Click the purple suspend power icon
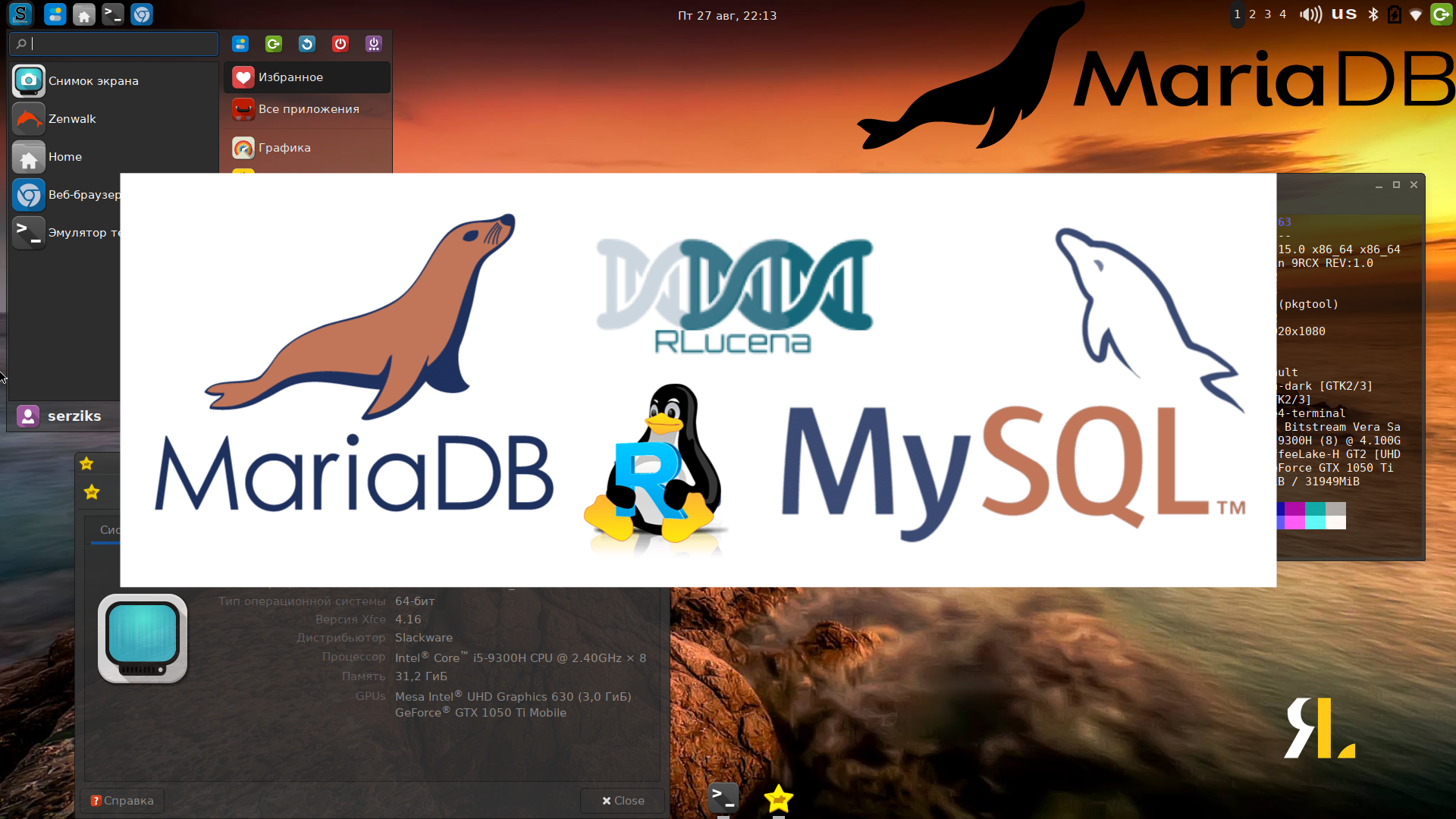1456x819 pixels. (x=374, y=44)
